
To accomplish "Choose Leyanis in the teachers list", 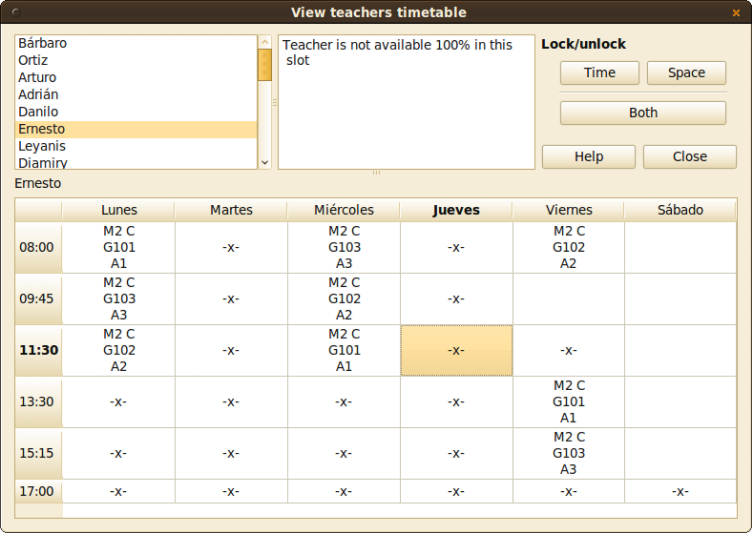I will [x=136, y=146].
